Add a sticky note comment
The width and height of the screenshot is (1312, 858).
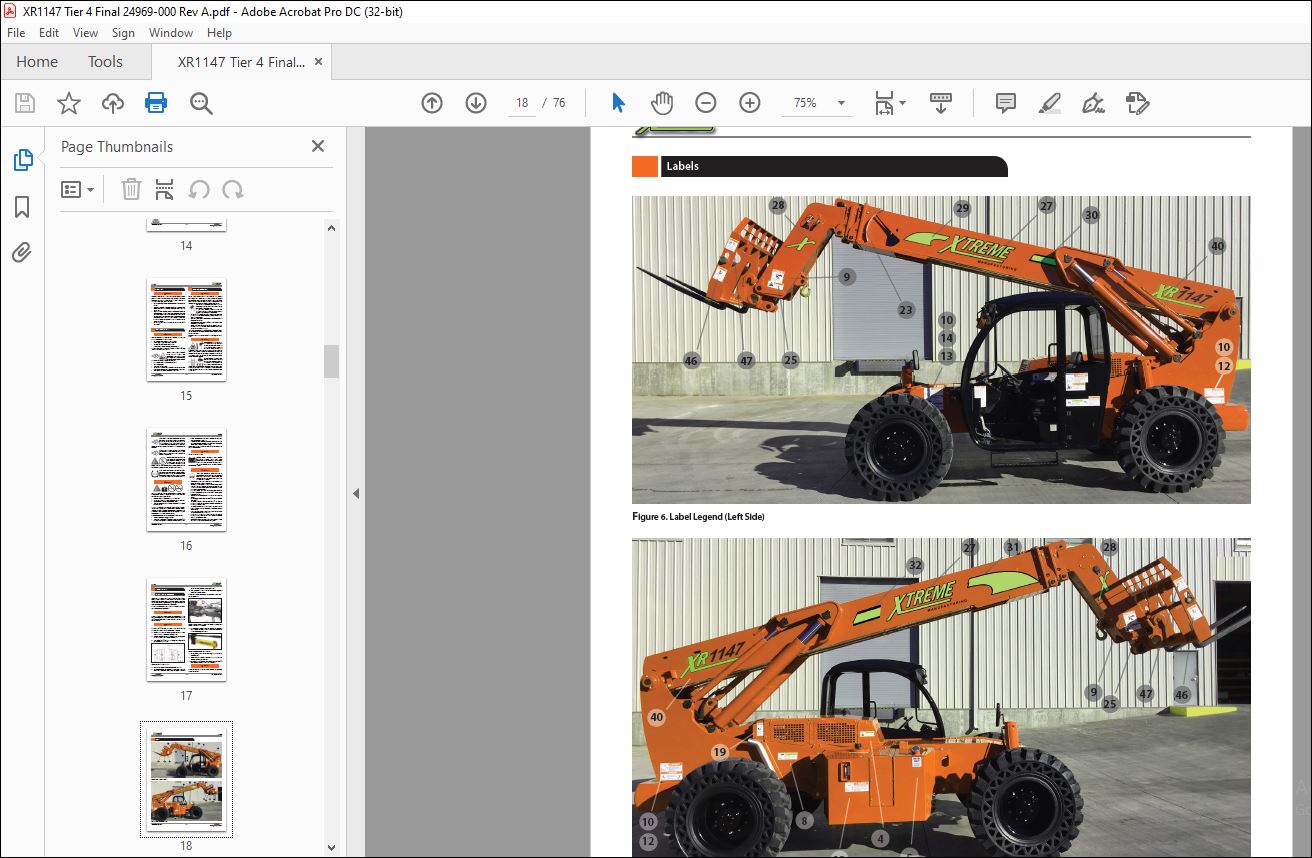point(1006,103)
